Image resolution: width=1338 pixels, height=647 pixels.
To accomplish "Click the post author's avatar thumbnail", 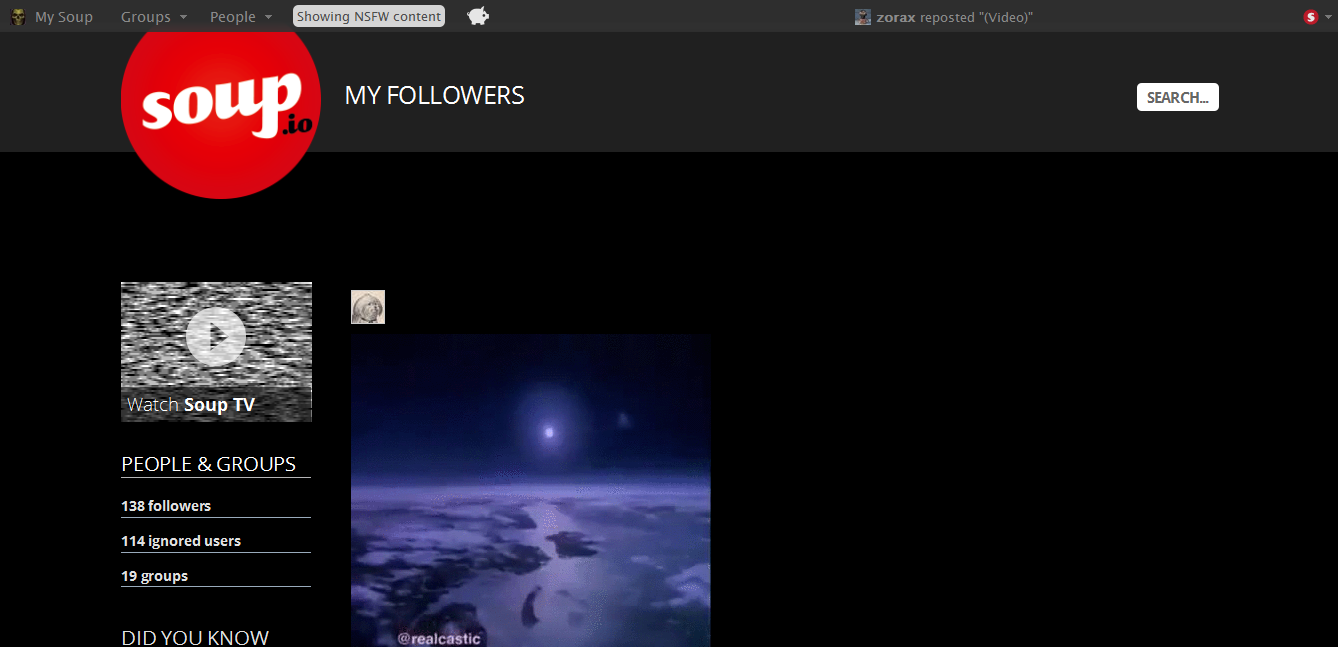I will [368, 307].
